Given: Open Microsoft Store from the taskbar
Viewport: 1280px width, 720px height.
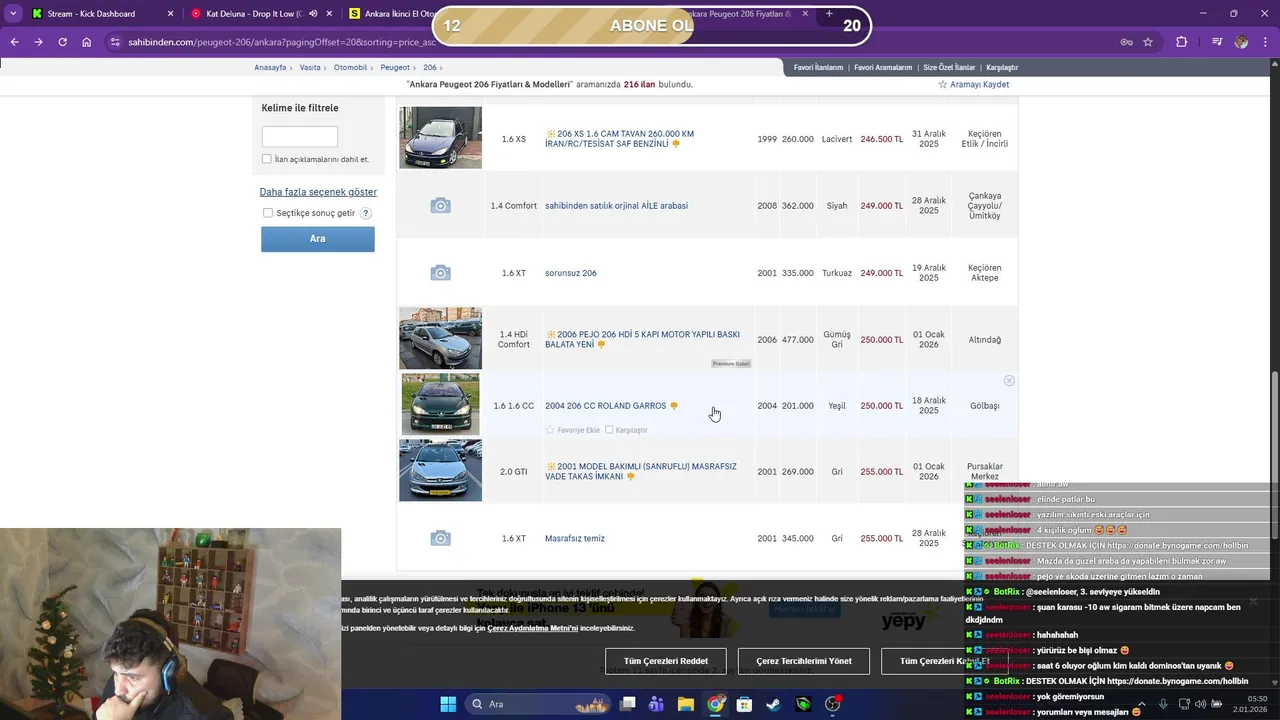Looking at the screenshot, I should click(x=744, y=704).
